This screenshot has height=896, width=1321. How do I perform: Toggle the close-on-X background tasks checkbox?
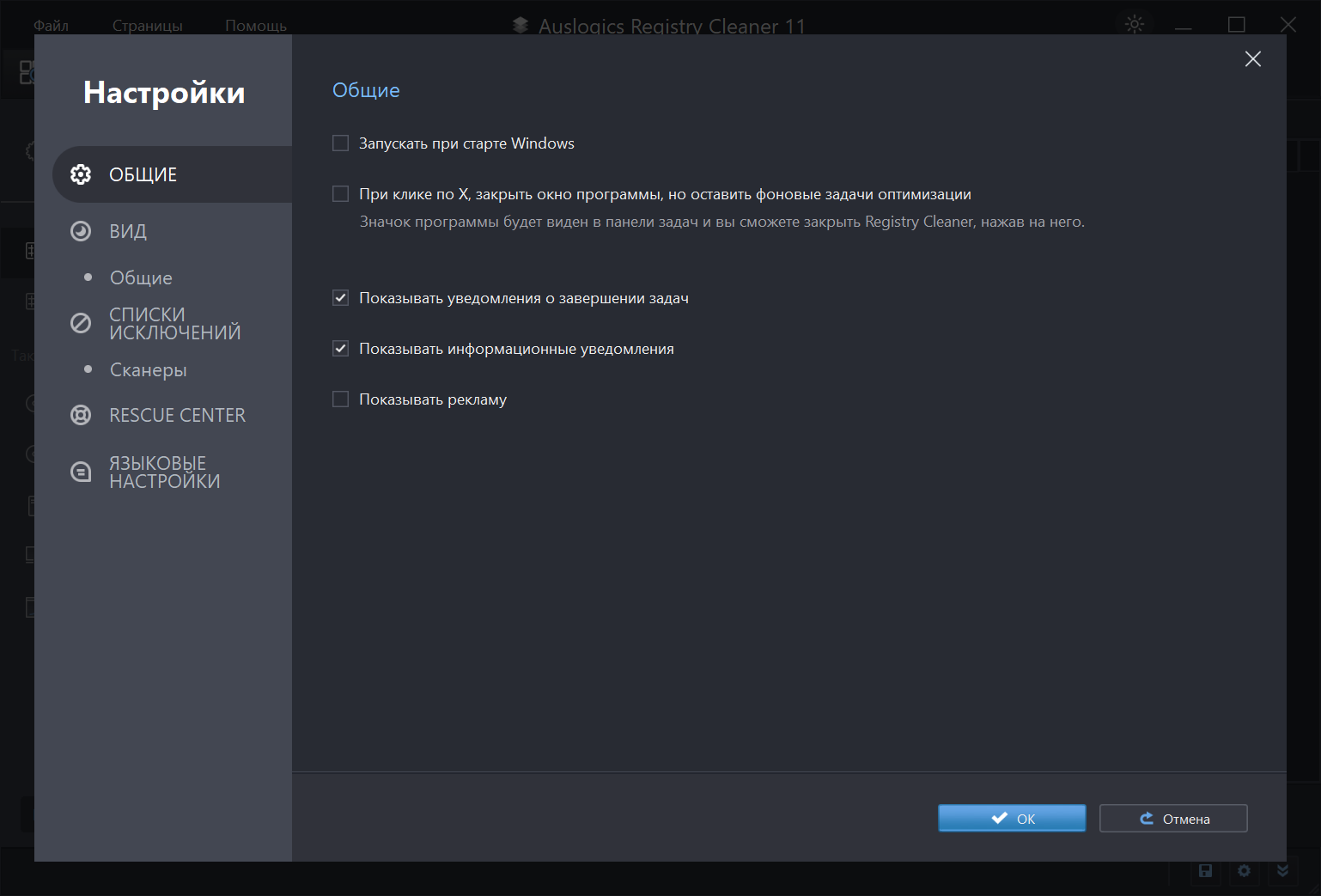point(341,194)
